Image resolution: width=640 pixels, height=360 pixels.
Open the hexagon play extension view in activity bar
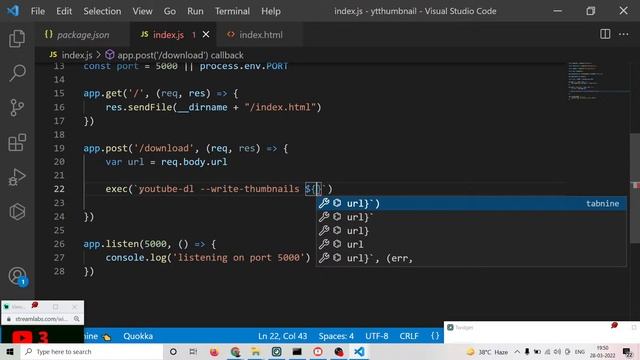coord(17,212)
